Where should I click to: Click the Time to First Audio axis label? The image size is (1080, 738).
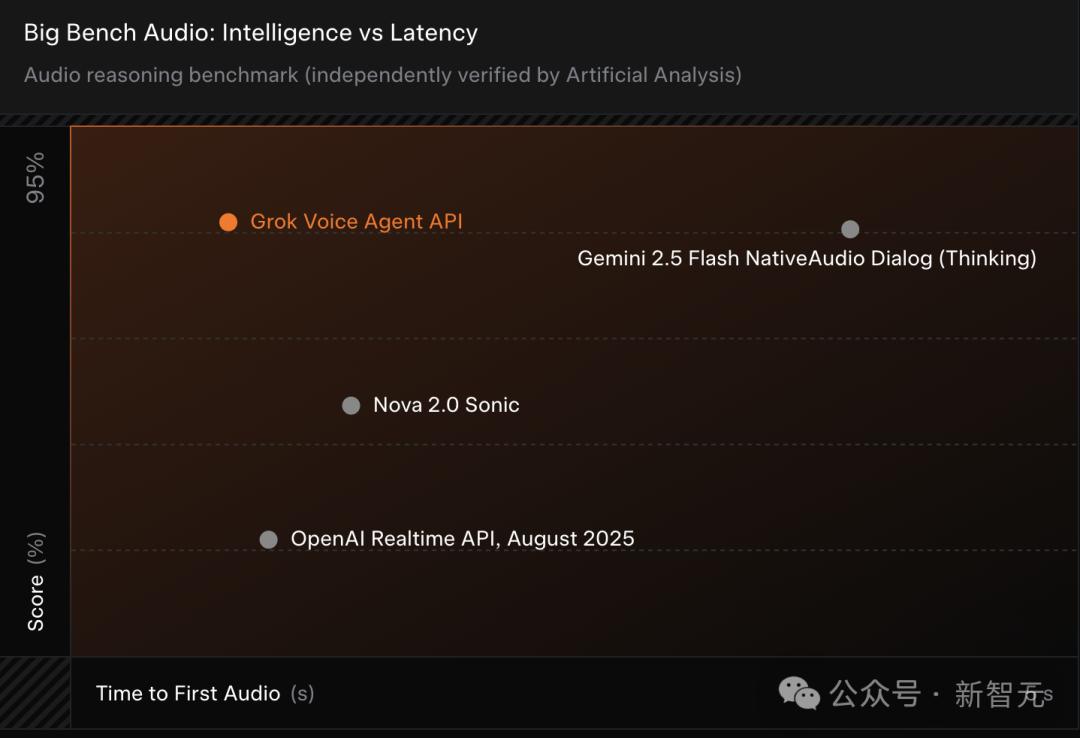tap(187, 693)
